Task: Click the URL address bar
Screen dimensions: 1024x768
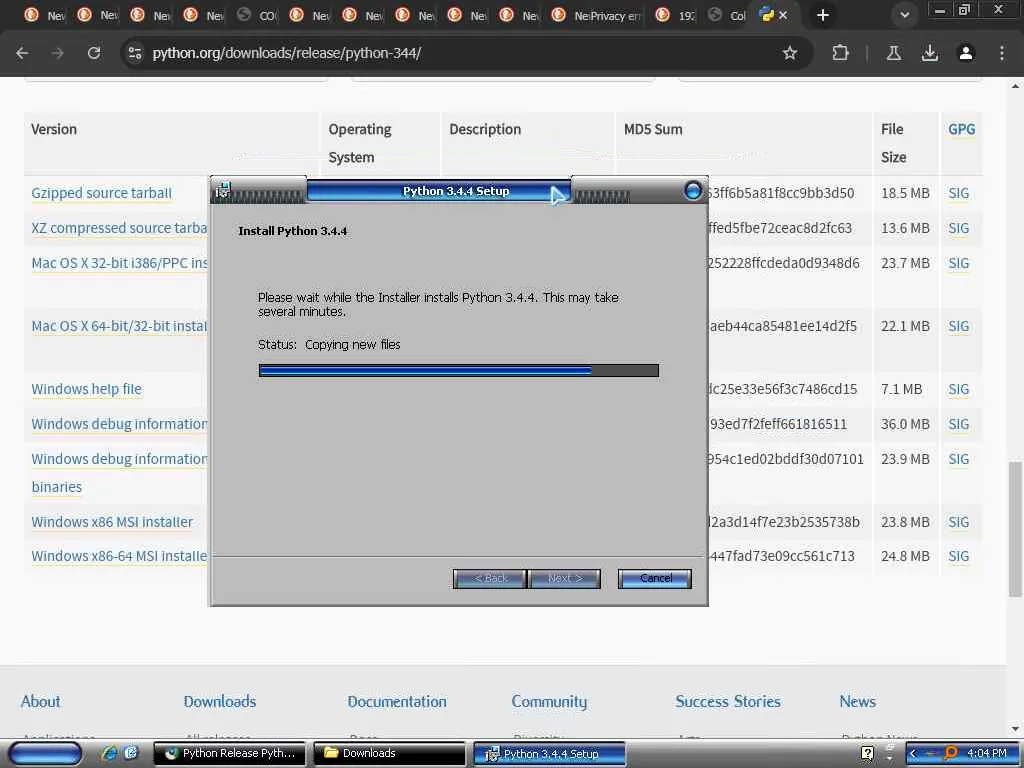Action: tap(457, 53)
